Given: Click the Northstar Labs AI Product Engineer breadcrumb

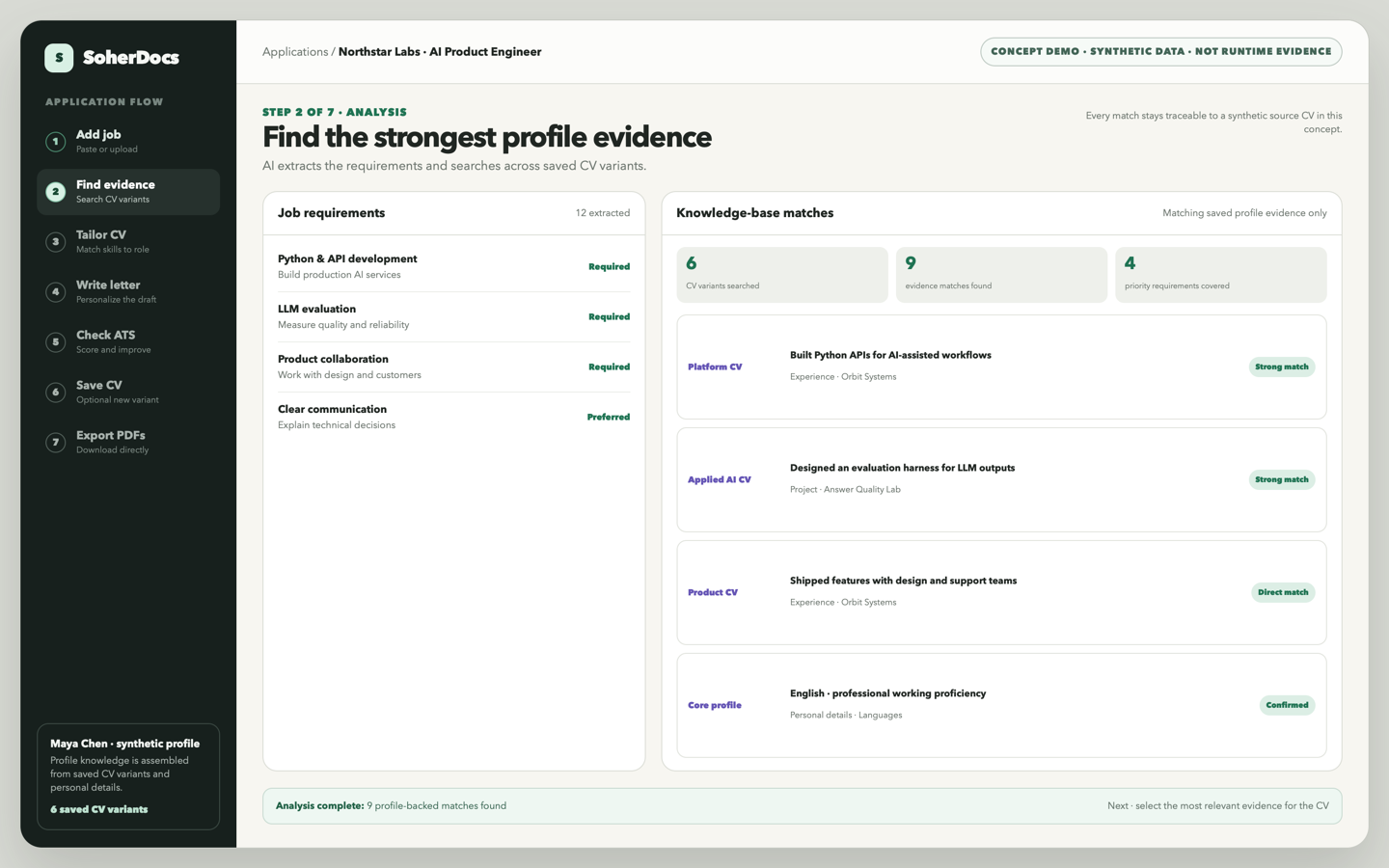Looking at the screenshot, I should [440, 52].
